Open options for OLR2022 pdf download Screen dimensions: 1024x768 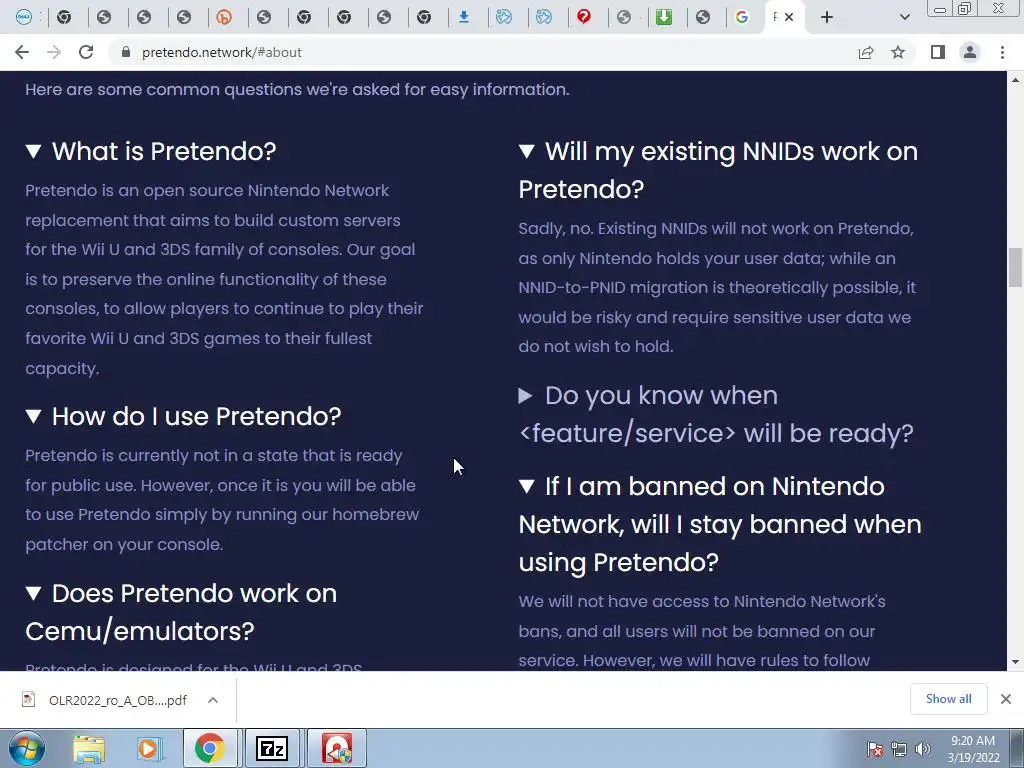point(212,700)
